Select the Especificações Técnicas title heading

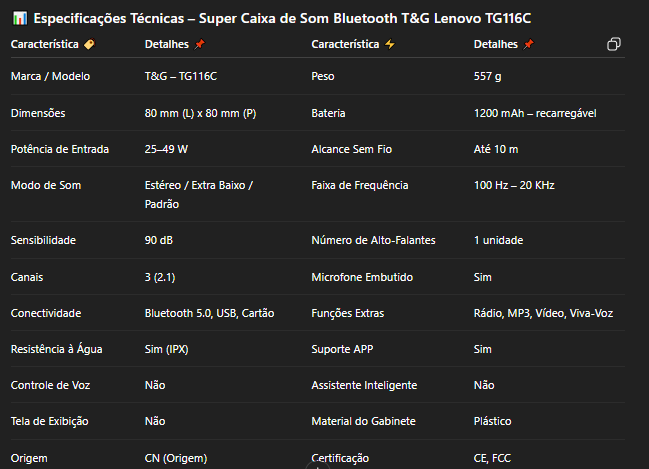pyautogui.click(x=282, y=18)
